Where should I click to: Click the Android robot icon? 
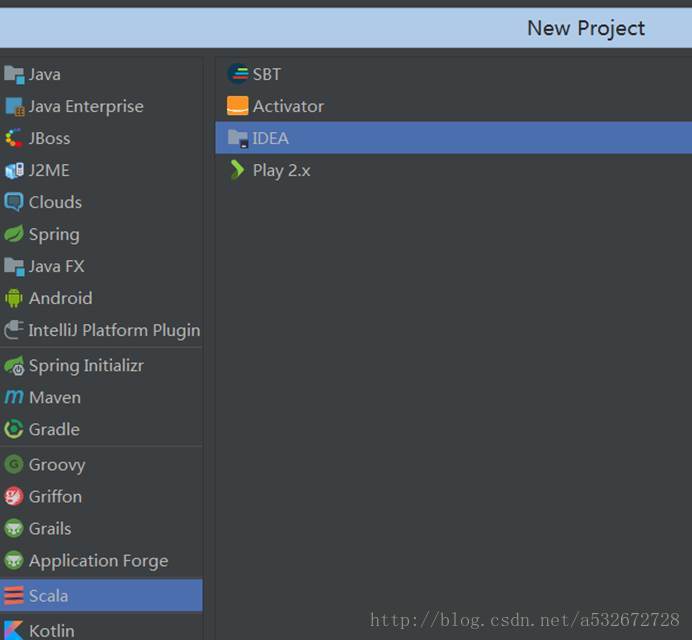(14, 298)
